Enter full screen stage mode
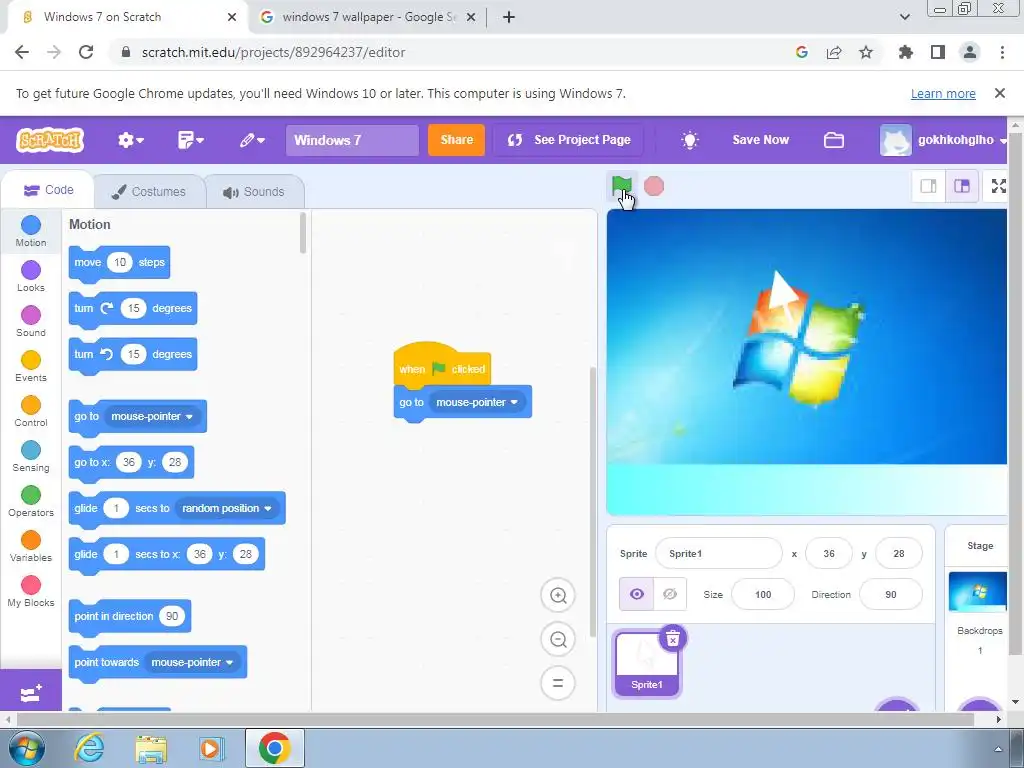The height and width of the screenshot is (768, 1024). 998,186
